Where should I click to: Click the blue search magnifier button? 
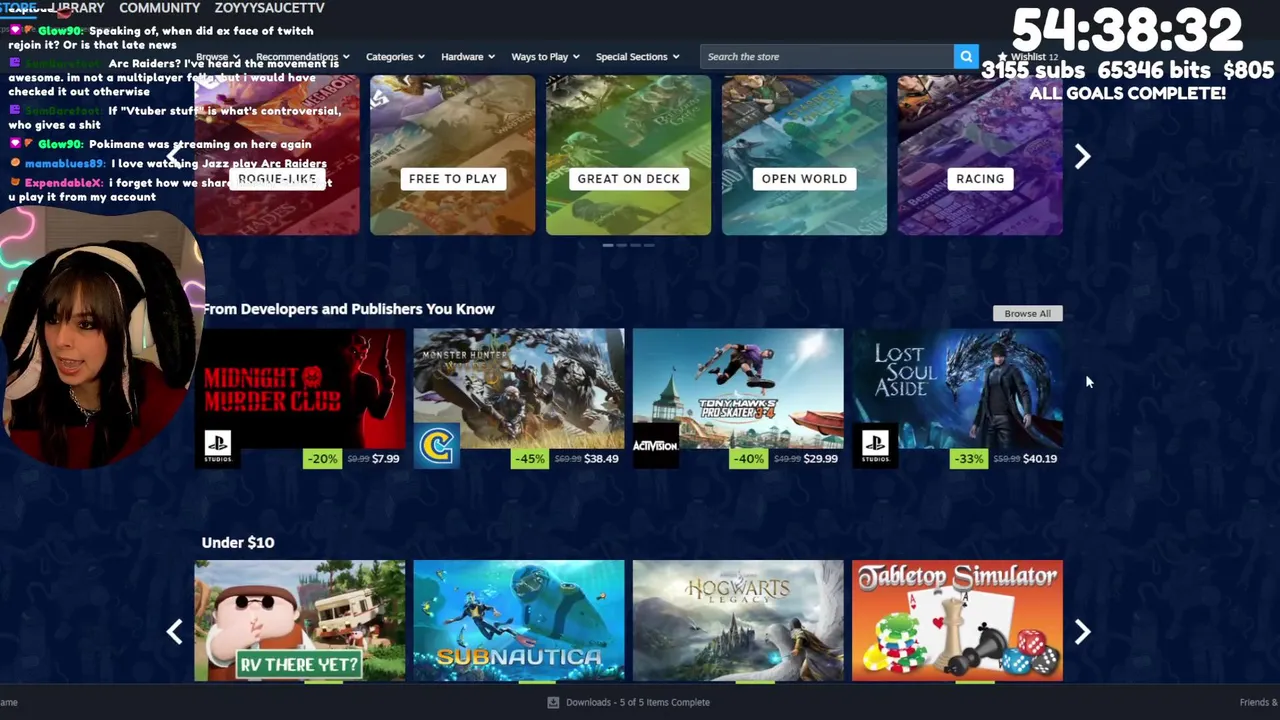(966, 57)
